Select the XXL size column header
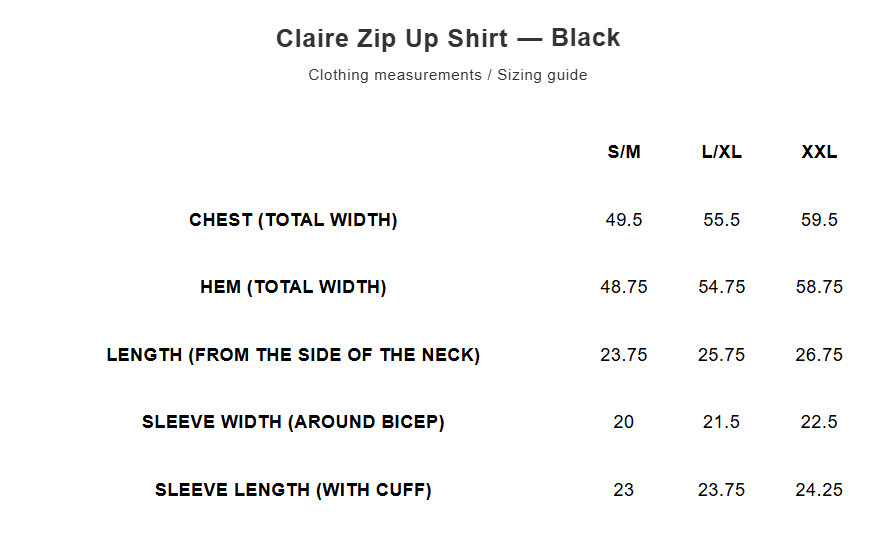This screenshot has height=555, width=889. click(819, 152)
